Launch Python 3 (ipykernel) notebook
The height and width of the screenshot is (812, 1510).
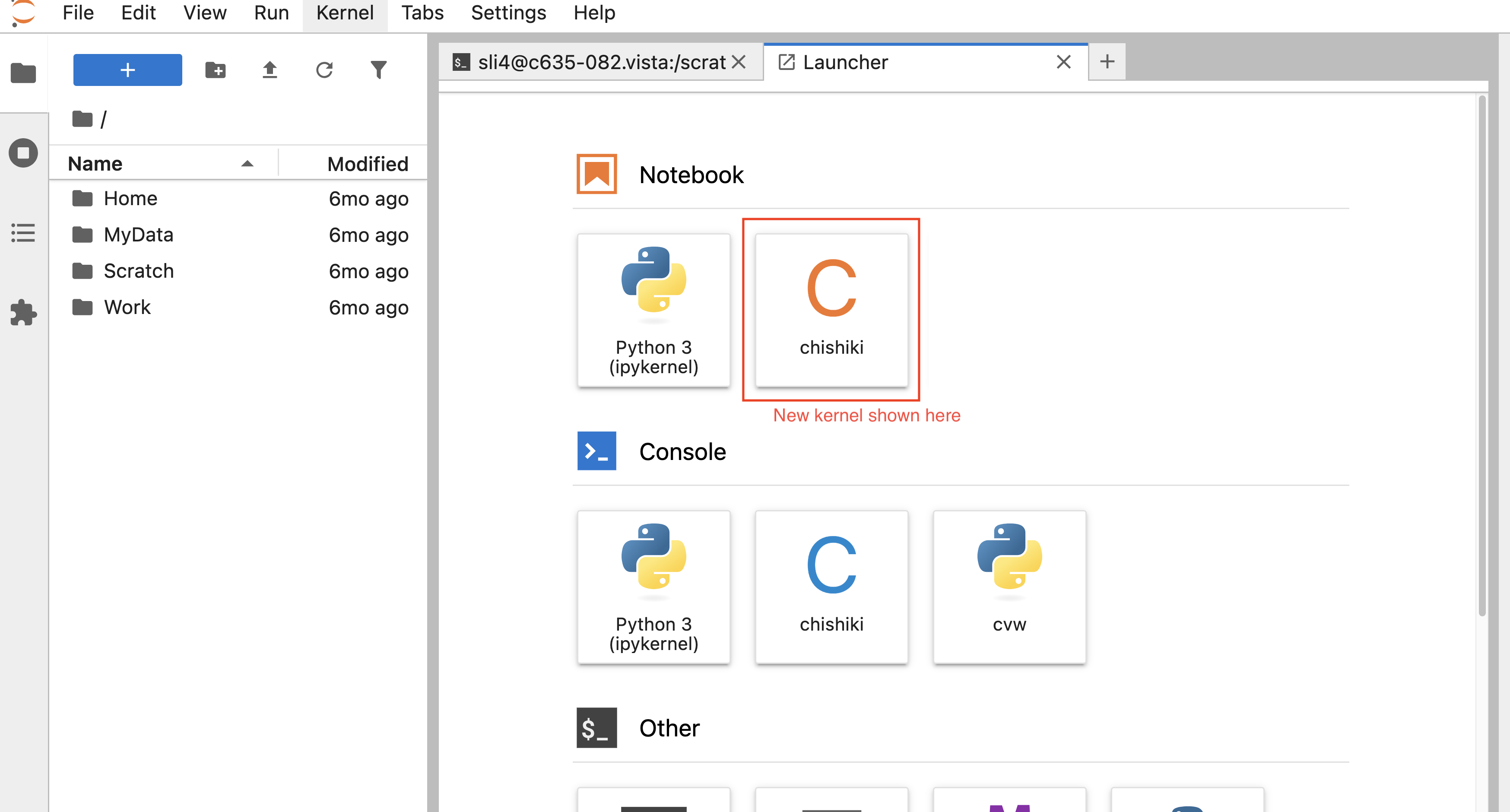click(x=653, y=310)
